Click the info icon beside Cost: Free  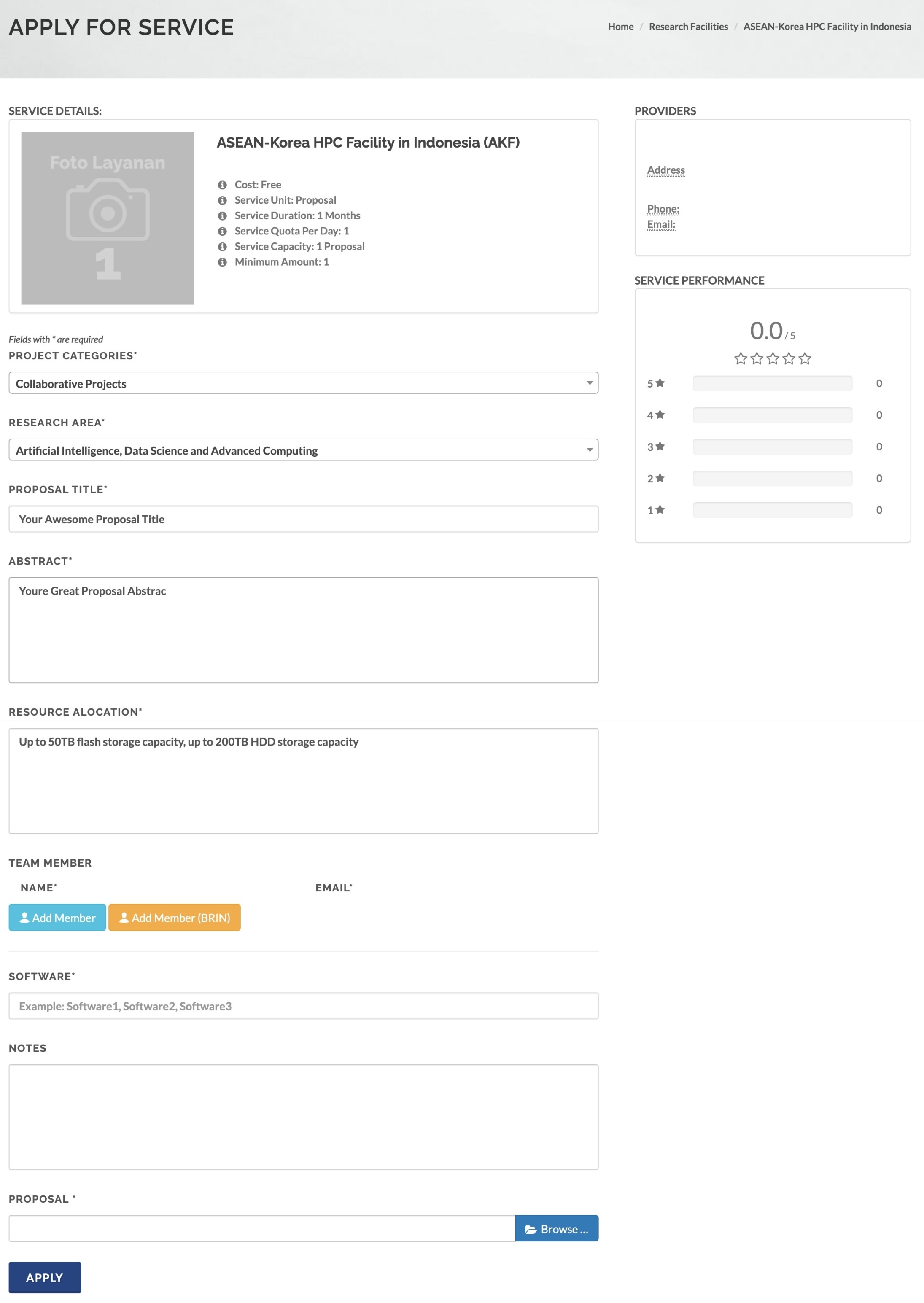(222, 185)
